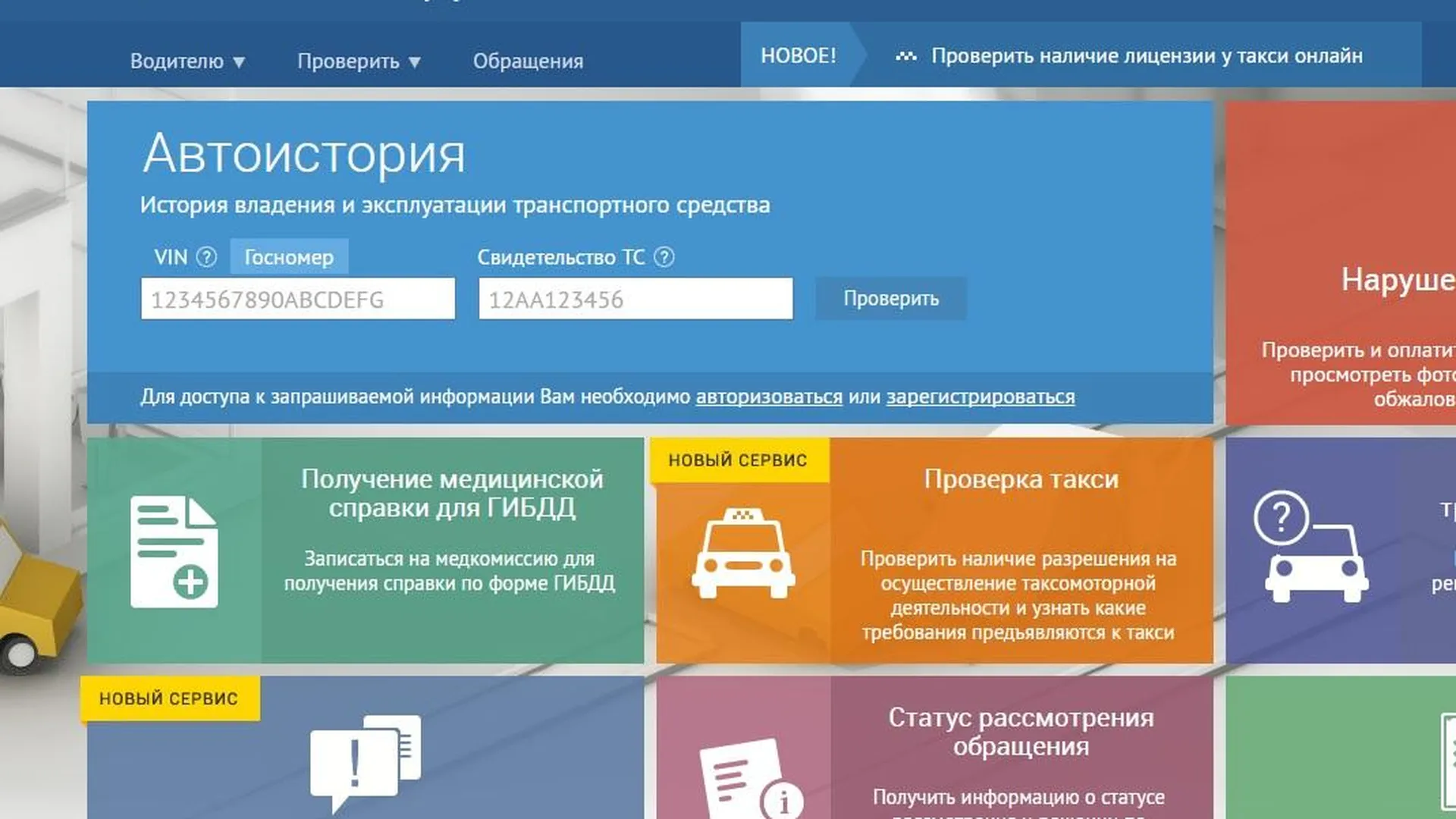Click the VIN help question mark icon
The image size is (1456, 819).
click(206, 257)
